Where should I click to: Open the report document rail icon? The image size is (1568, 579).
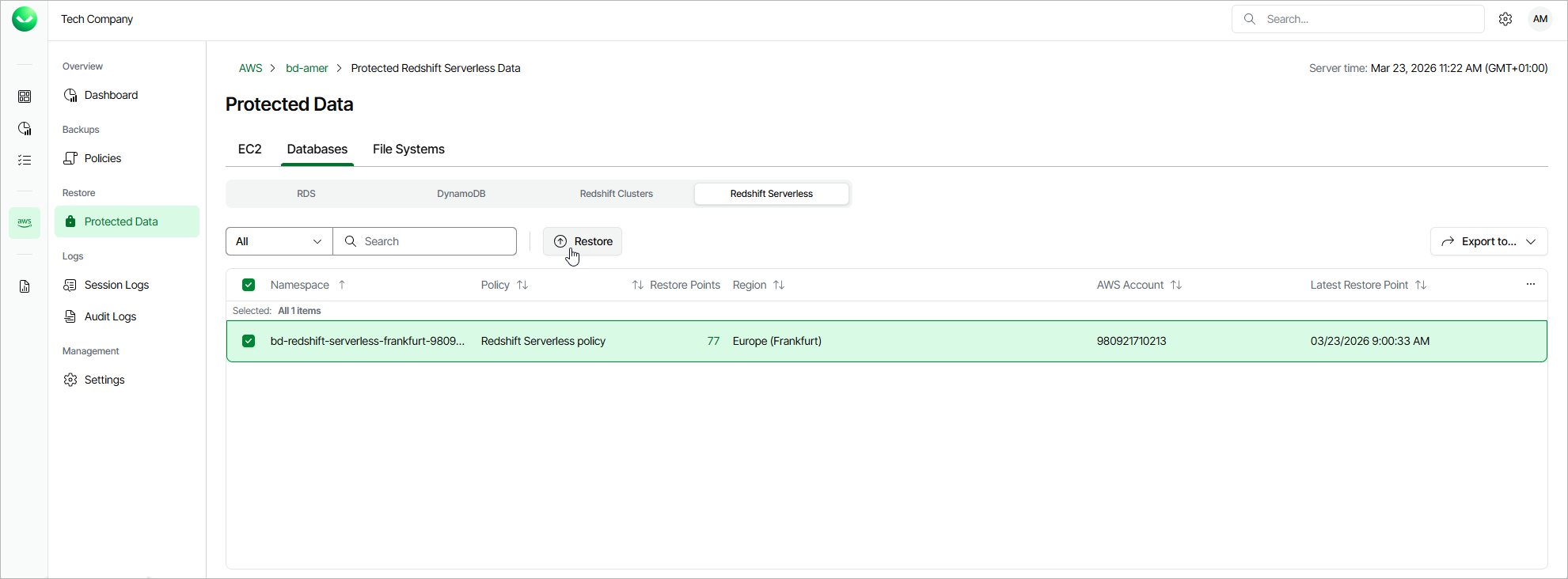25,286
